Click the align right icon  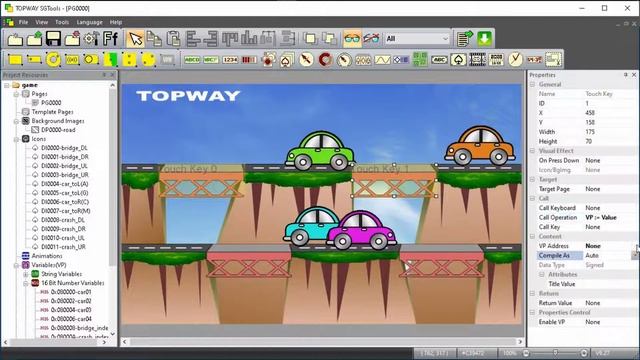pos(211,39)
